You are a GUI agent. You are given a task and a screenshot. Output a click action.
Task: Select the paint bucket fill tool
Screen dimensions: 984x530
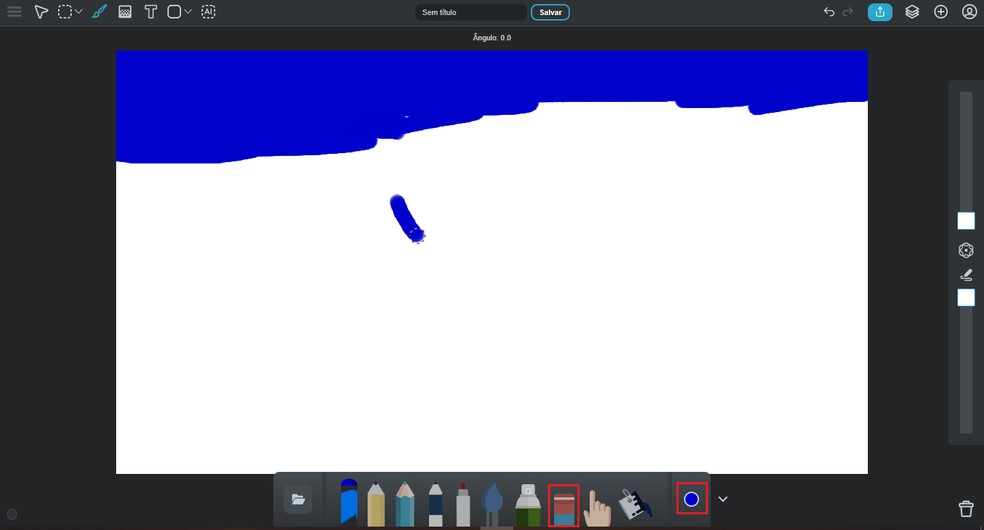tap(635, 504)
